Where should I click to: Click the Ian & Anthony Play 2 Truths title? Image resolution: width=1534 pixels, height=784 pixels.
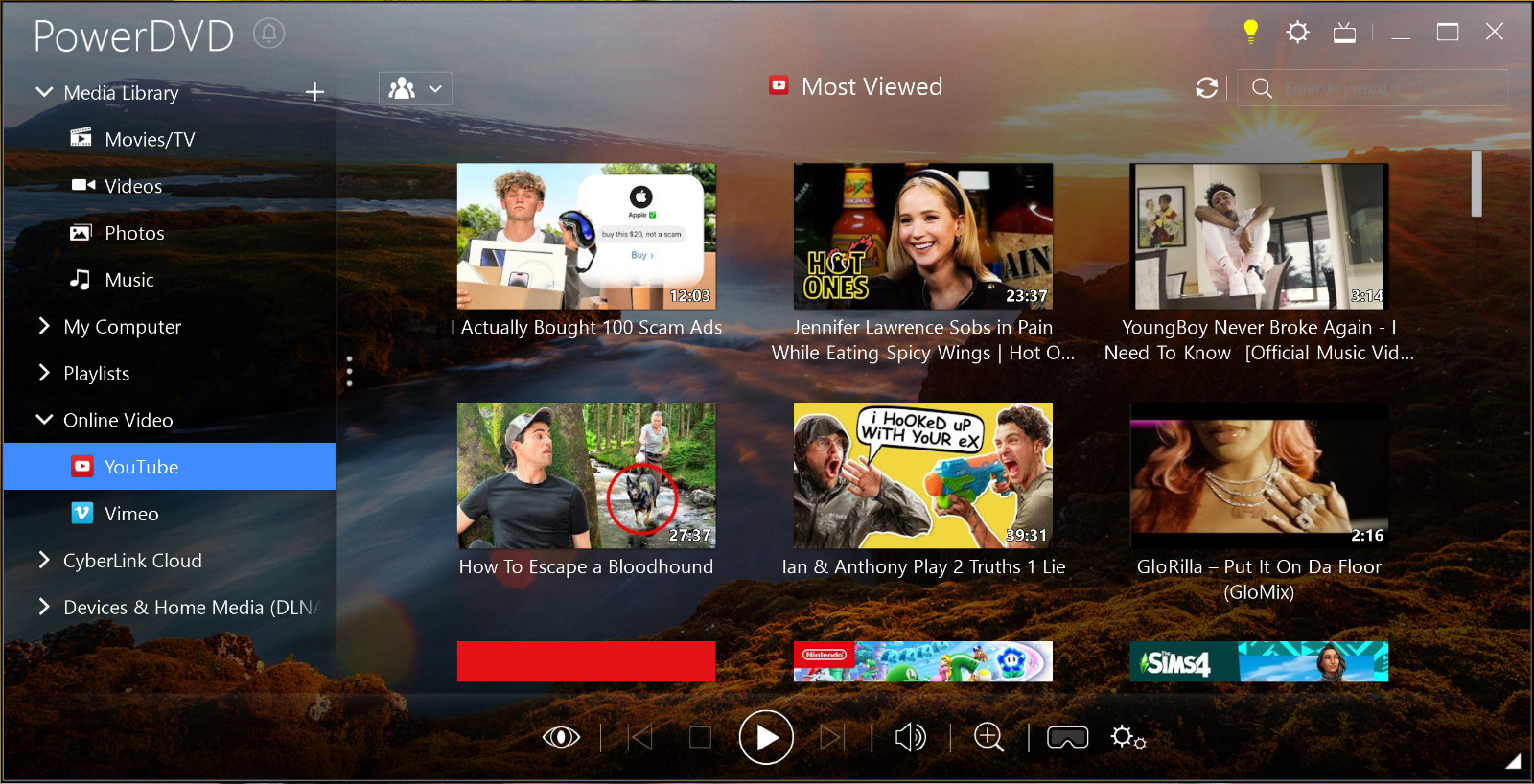[x=923, y=567]
